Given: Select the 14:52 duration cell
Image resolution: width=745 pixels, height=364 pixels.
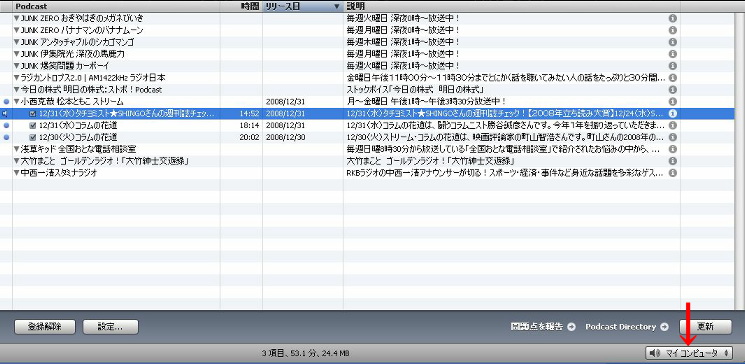Looking at the screenshot, I should [x=248, y=114].
